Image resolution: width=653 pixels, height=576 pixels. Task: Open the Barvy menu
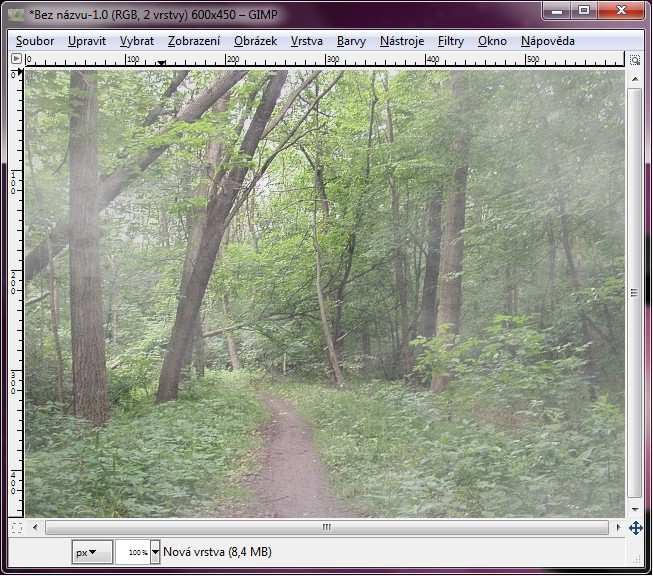tap(351, 41)
